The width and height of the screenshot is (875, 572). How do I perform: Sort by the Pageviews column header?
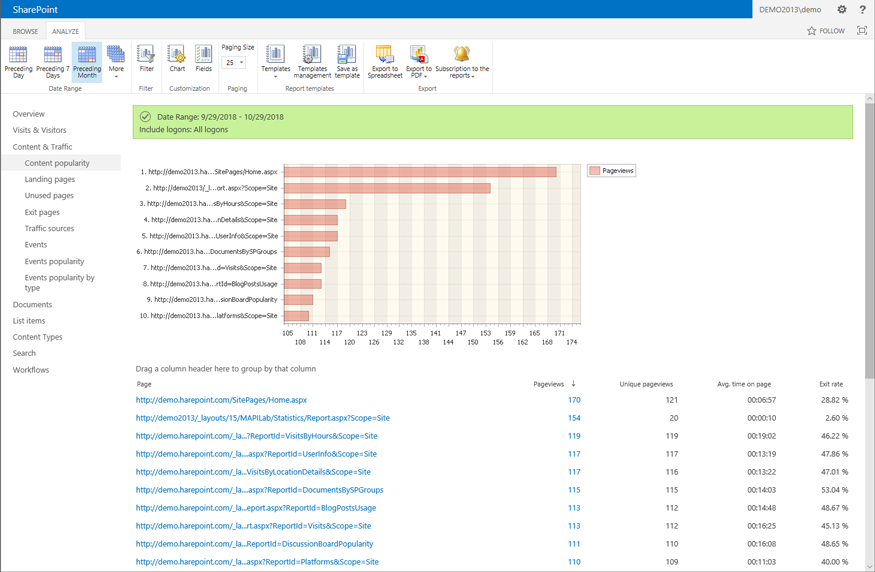coord(549,384)
